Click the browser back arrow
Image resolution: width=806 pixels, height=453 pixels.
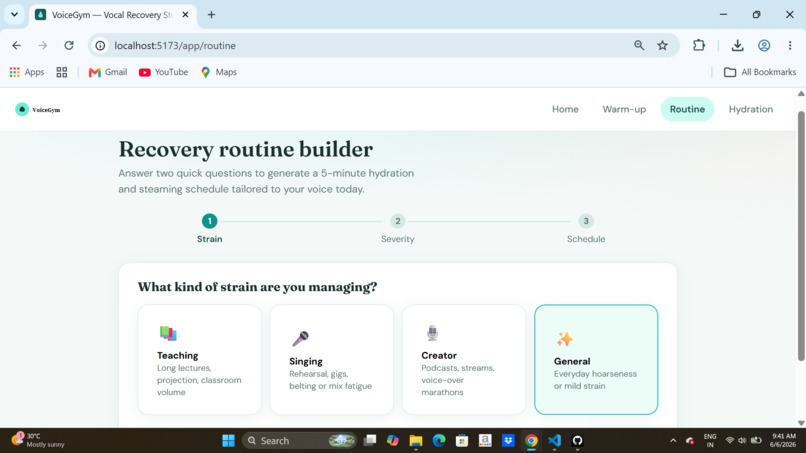pyautogui.click(x=16, y=45)
